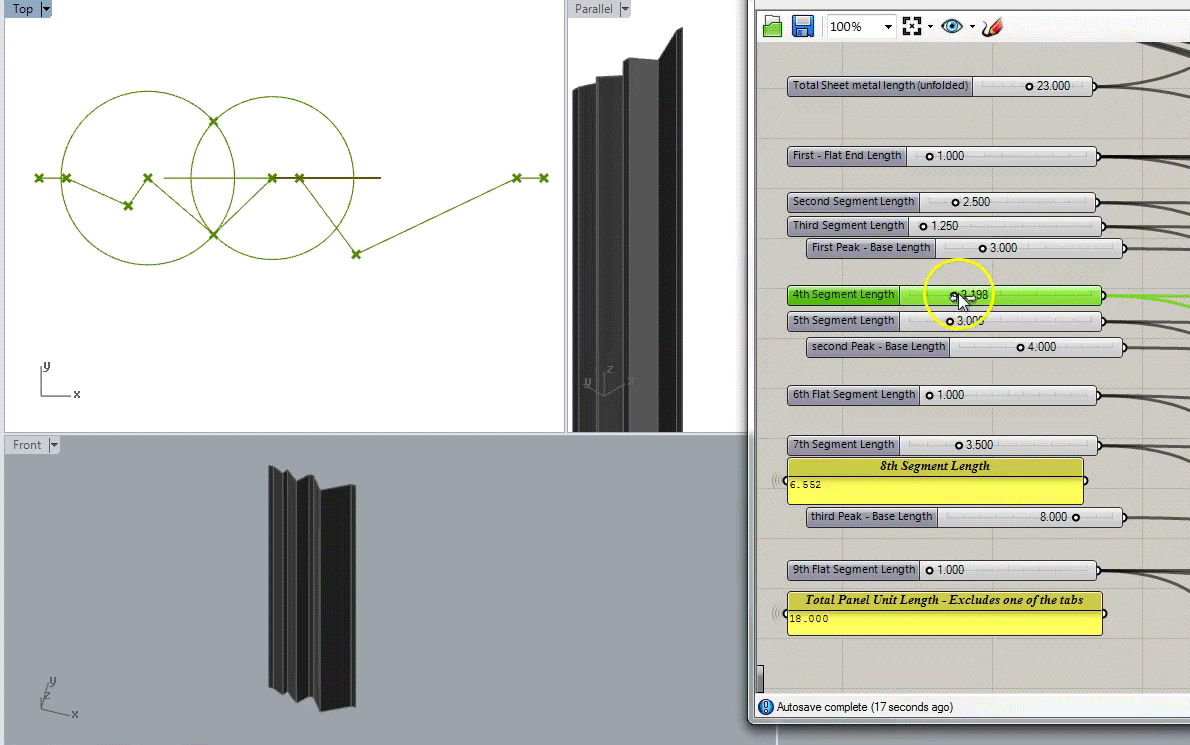The image size is (1190, 745).
Task: Click the autosave info icon in status bar
Action: click(766, 707)
